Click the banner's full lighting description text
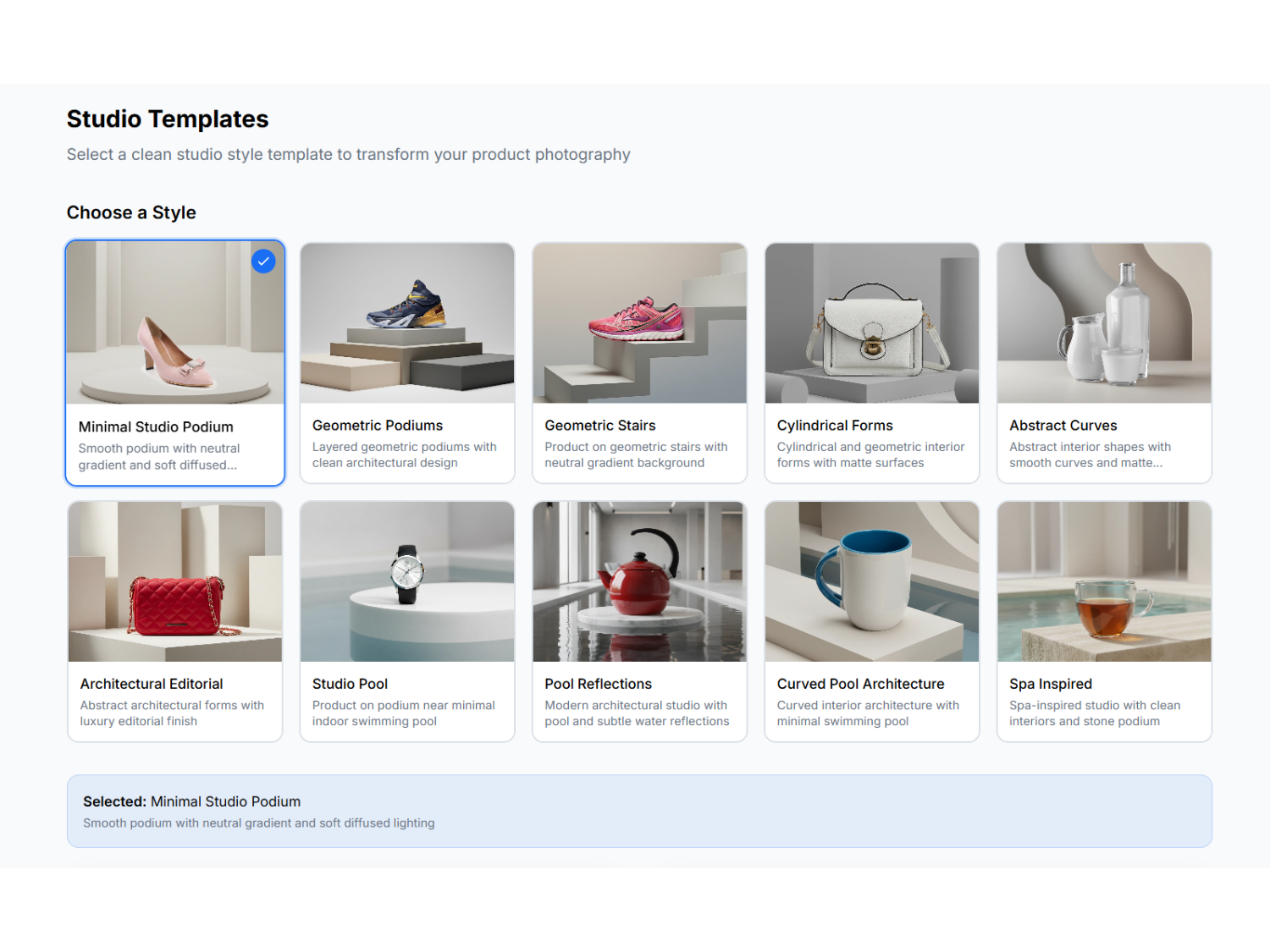The height and width of the screenshot is (952, 1270). [x=258, y=823]
